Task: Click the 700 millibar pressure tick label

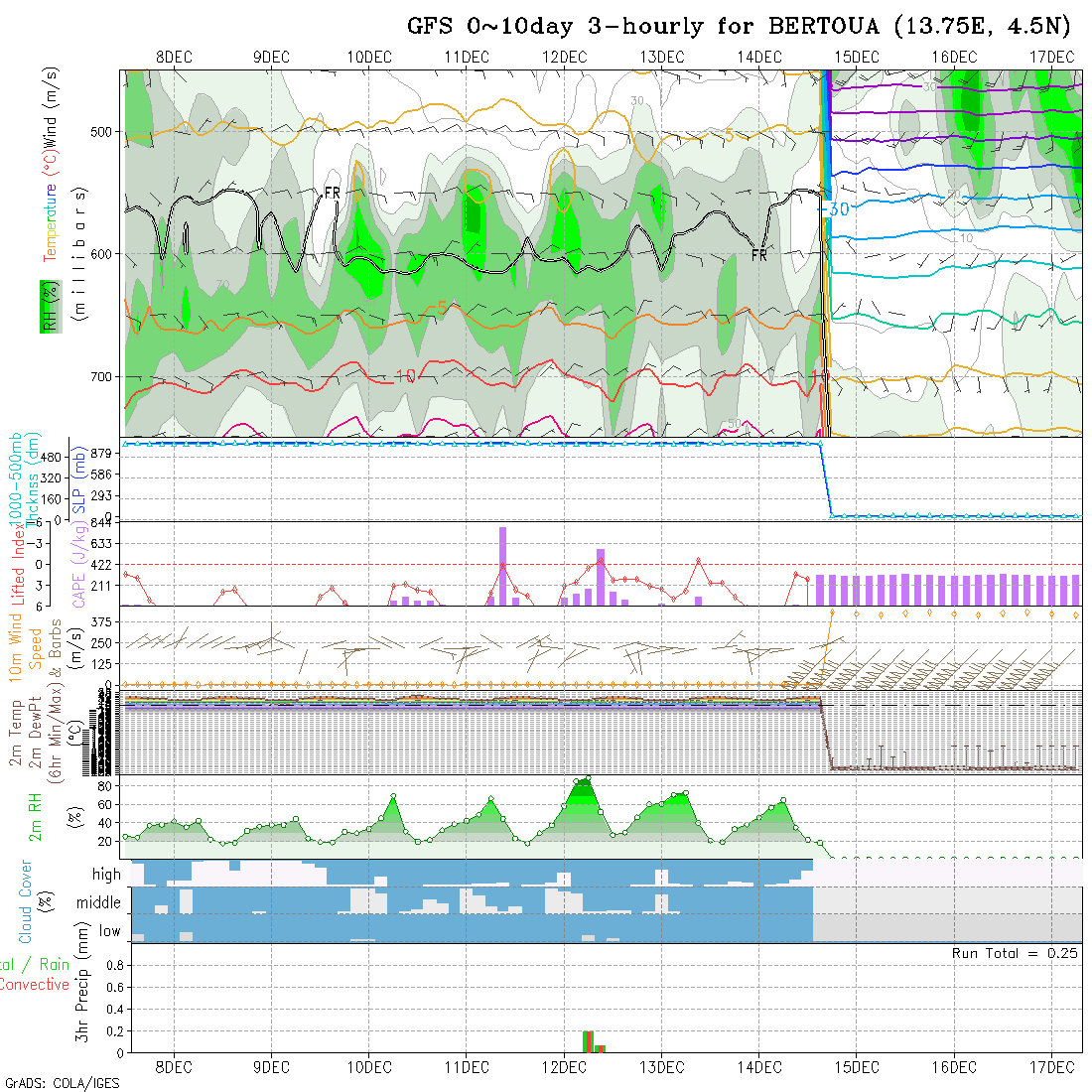Action: (x=106, y=376)
